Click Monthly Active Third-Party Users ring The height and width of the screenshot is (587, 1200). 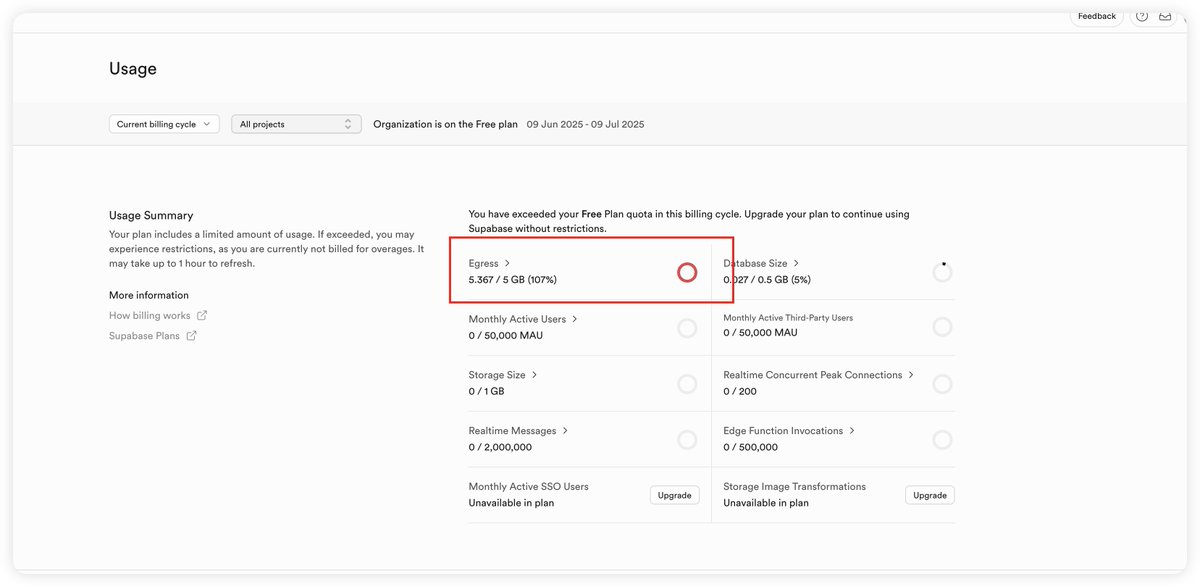pos(942,327)
